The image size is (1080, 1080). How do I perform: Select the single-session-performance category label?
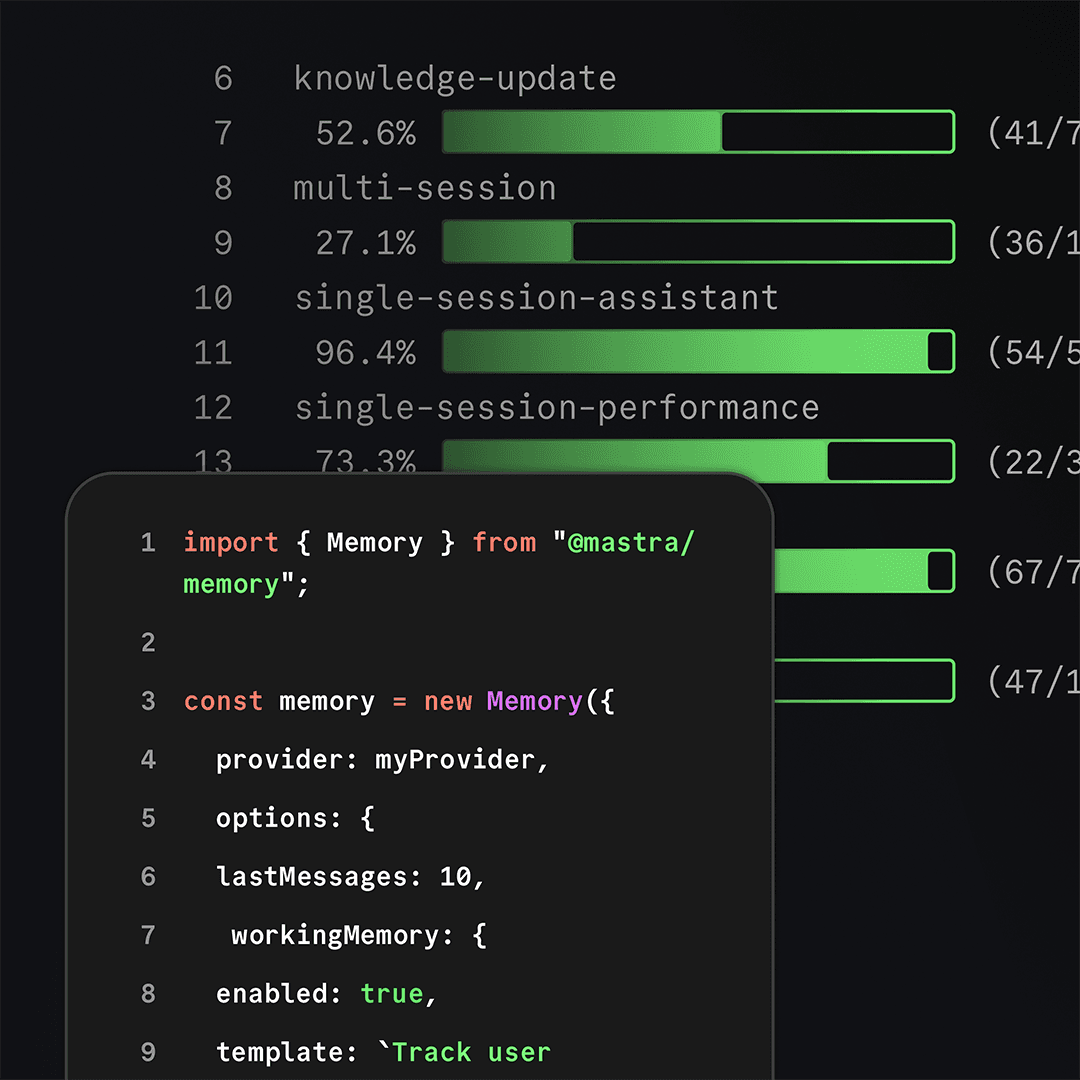click(x=557, y=408)
